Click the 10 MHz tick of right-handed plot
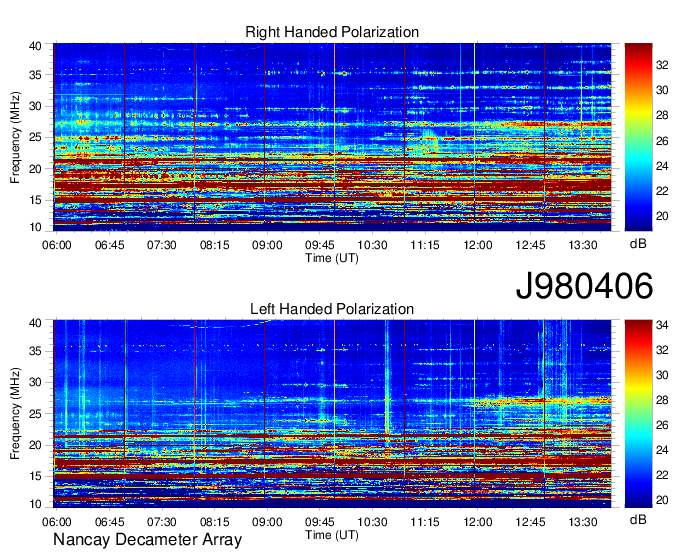The width and height of the screenshot is (680, 552). pyautogui.click(x=35, y=227)
